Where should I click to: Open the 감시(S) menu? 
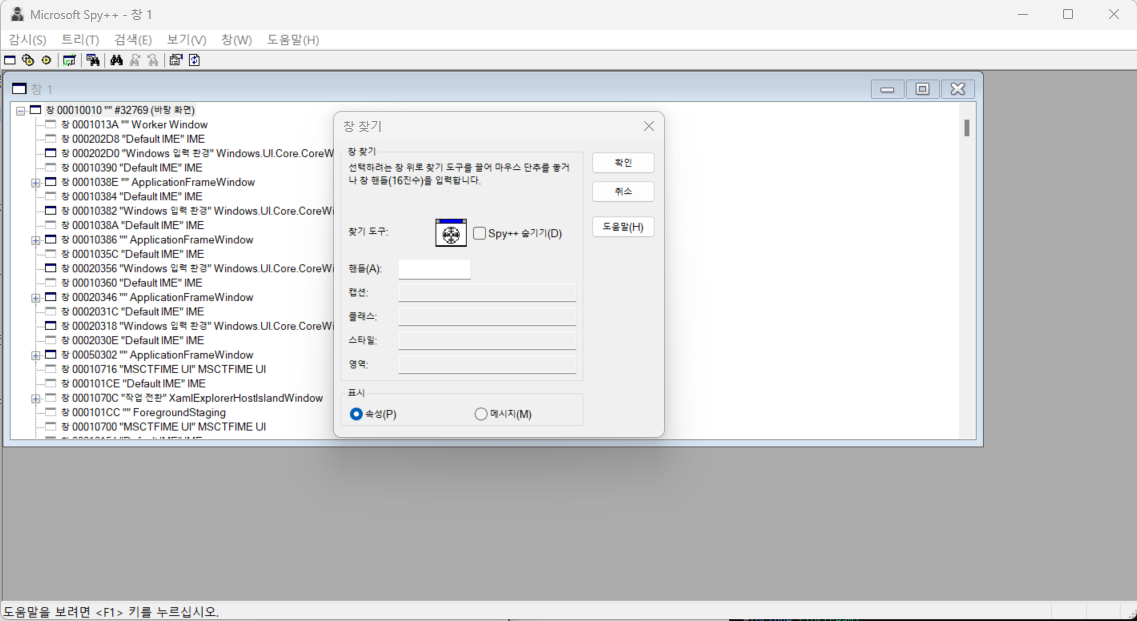pos(27,40)
